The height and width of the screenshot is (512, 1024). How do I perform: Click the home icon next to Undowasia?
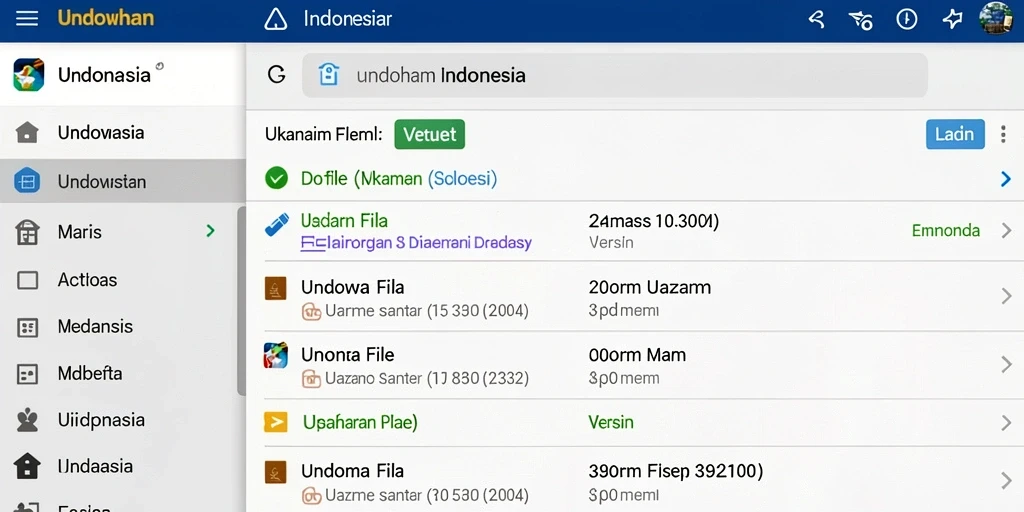point(27,133)
